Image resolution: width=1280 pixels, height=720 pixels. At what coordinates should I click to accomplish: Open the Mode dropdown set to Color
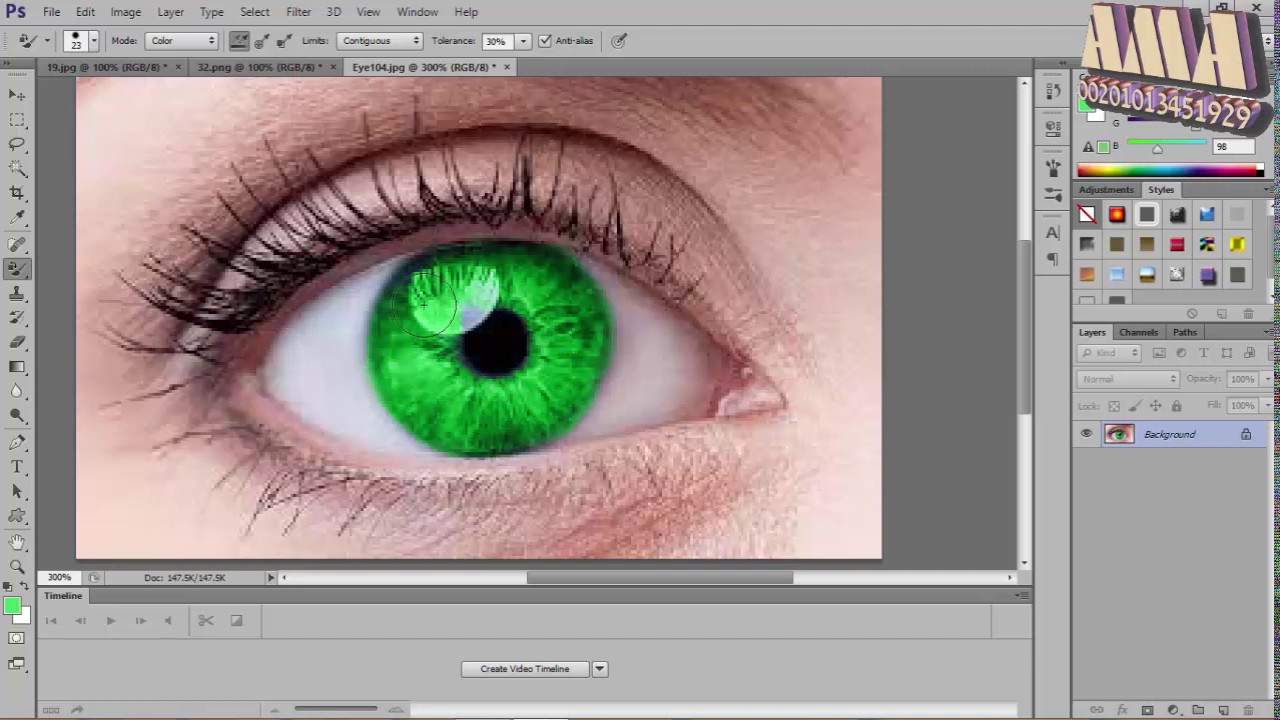click(181, 41)
